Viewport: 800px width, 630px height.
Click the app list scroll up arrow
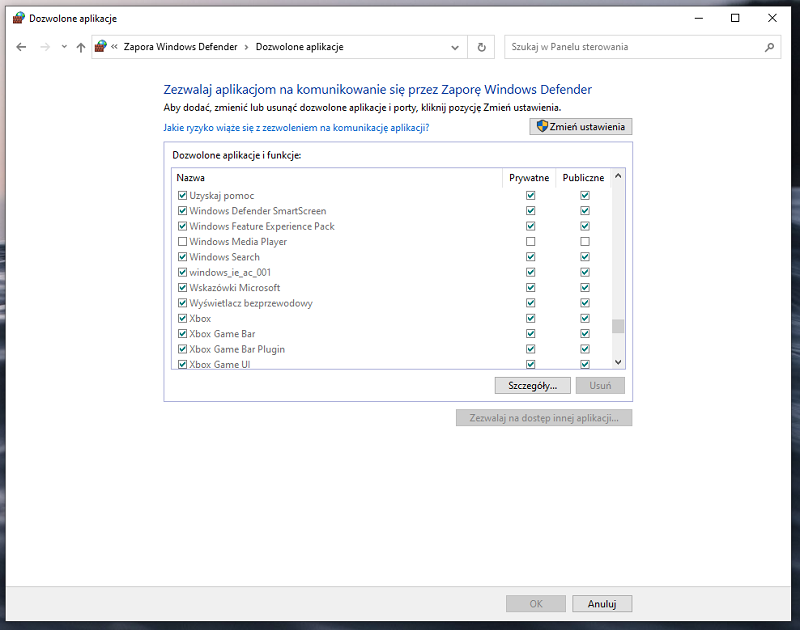click(x=618, y=176)
